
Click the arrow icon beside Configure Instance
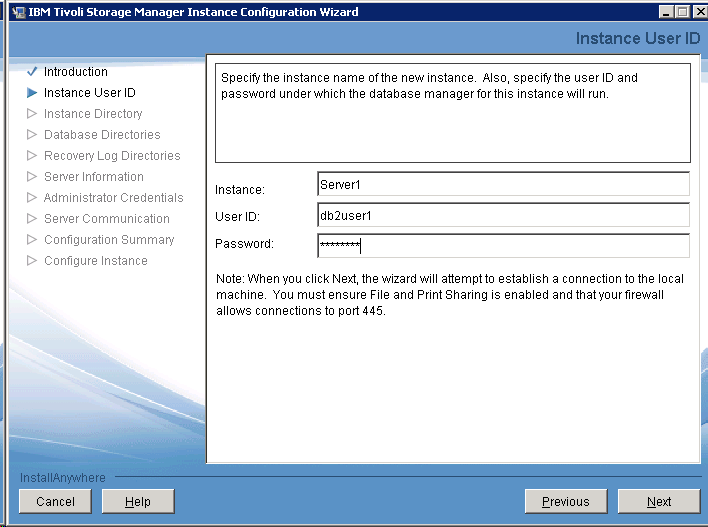(x=32, y=261)
